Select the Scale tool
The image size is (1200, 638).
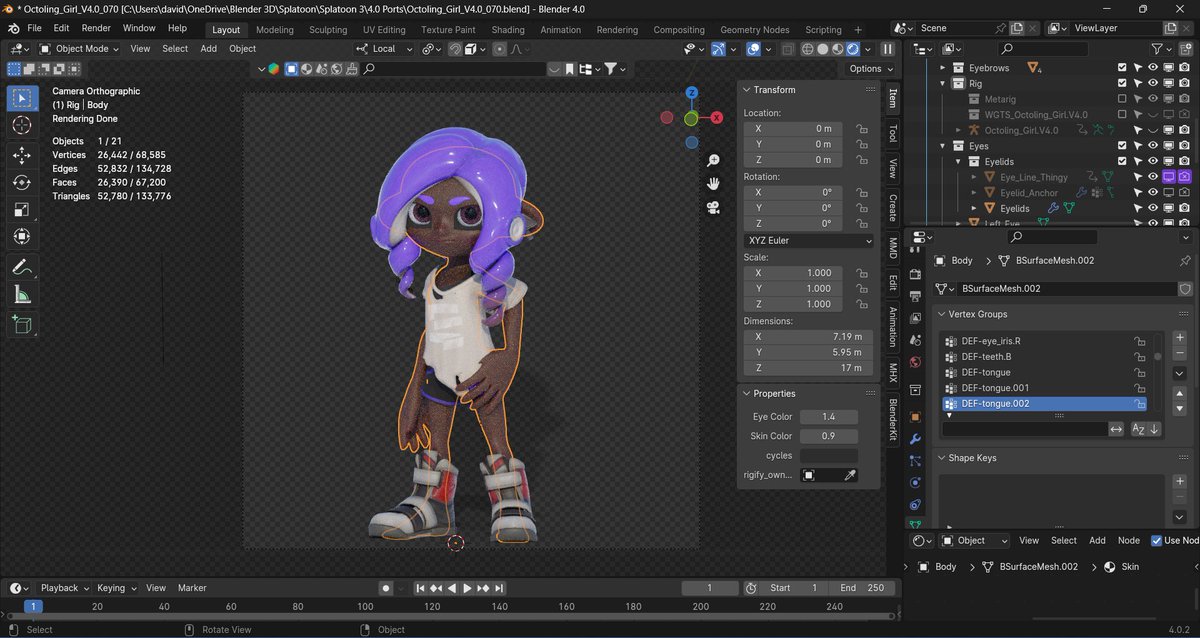(x=22, y=209)
